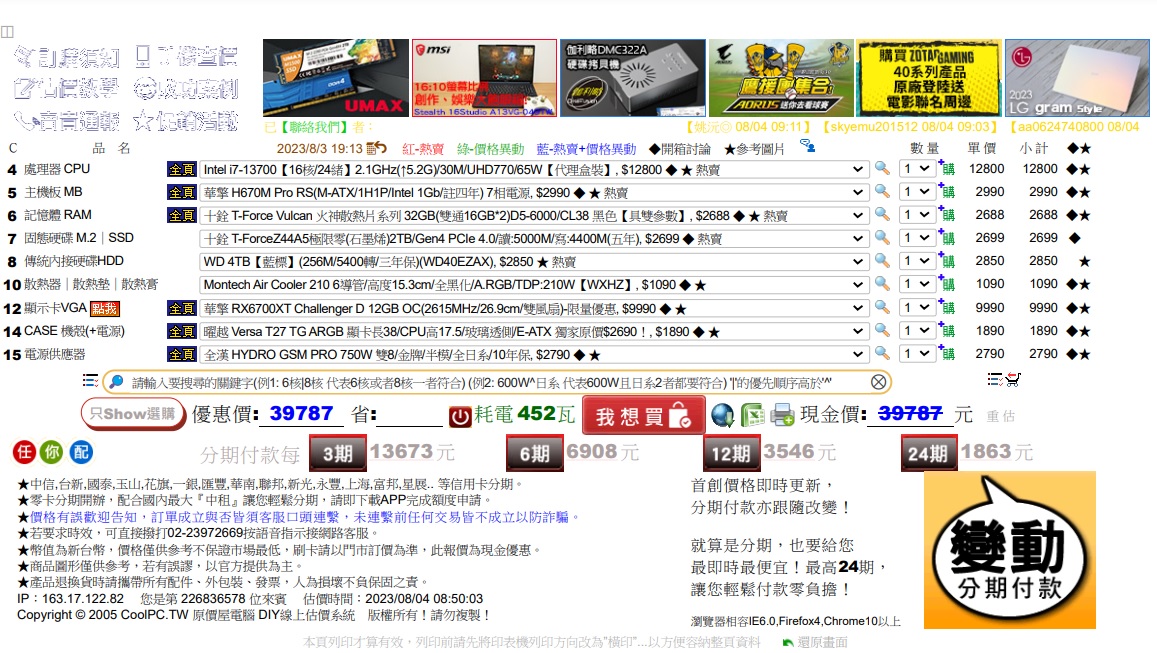
Task: Click the blue 配 circle icon
Action: (x=81, y=452)
